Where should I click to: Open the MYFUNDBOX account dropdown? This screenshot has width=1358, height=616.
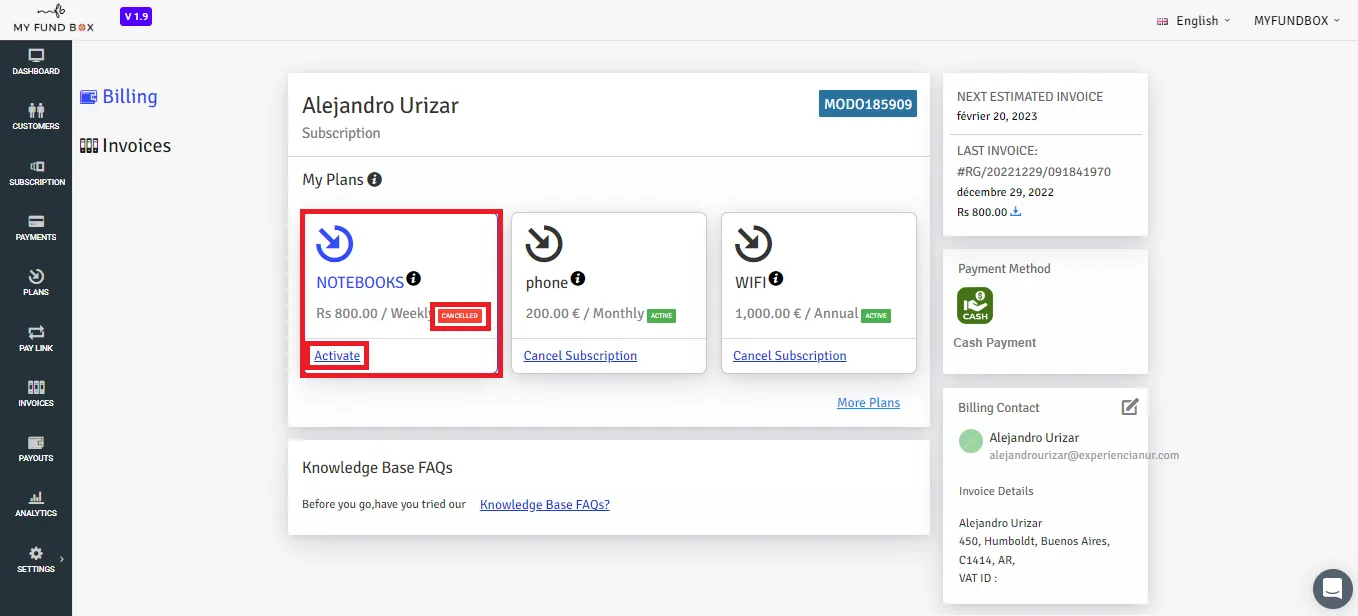[1297, 20]
